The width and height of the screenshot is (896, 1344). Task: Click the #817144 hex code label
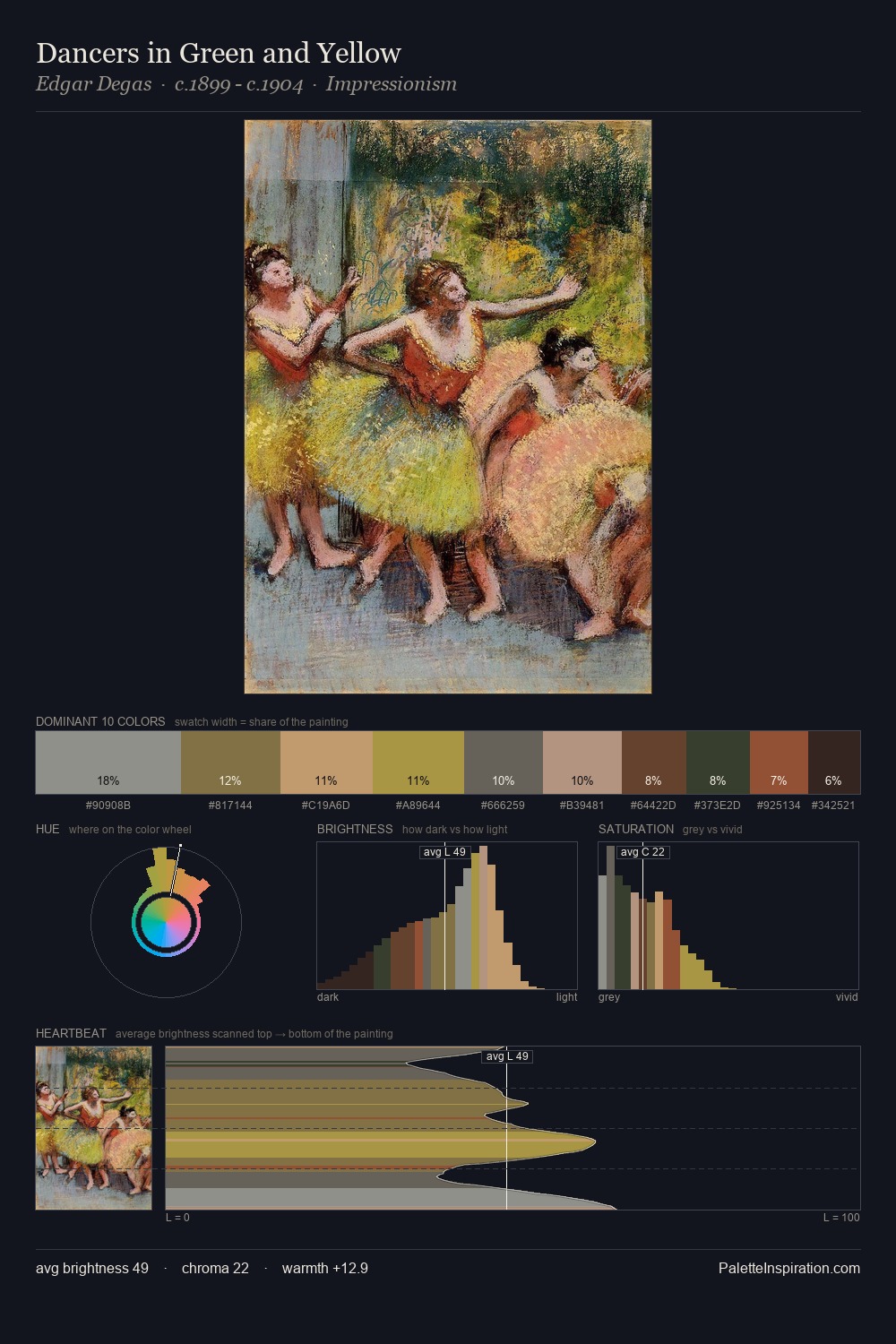(x=230, y=806)
